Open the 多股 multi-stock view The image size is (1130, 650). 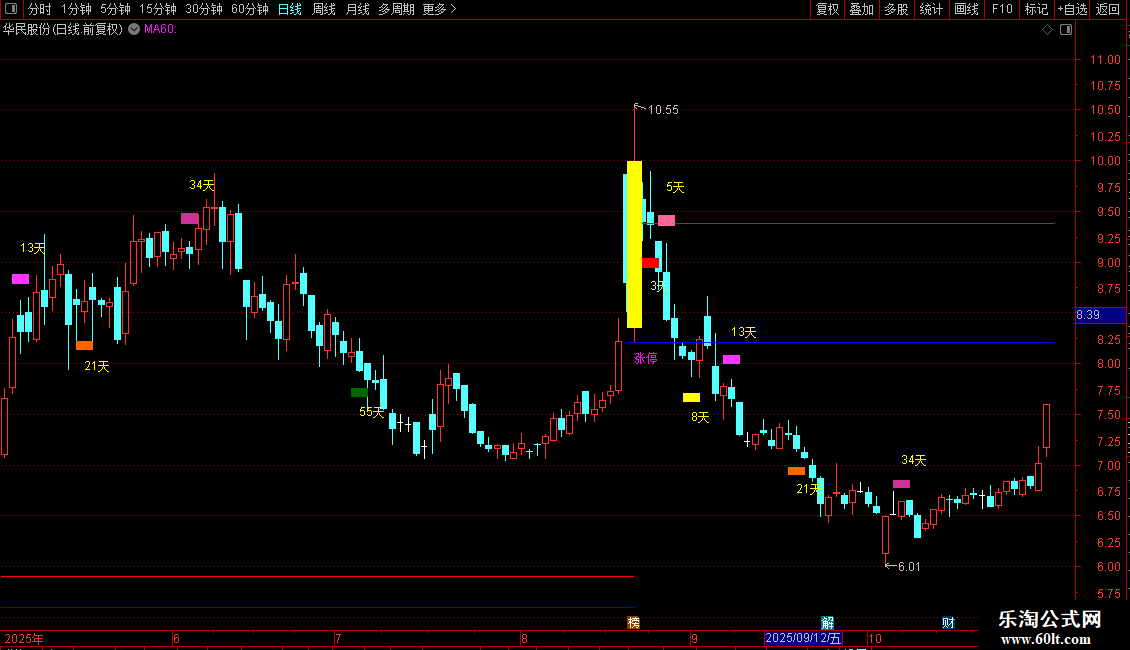(896, 9)
